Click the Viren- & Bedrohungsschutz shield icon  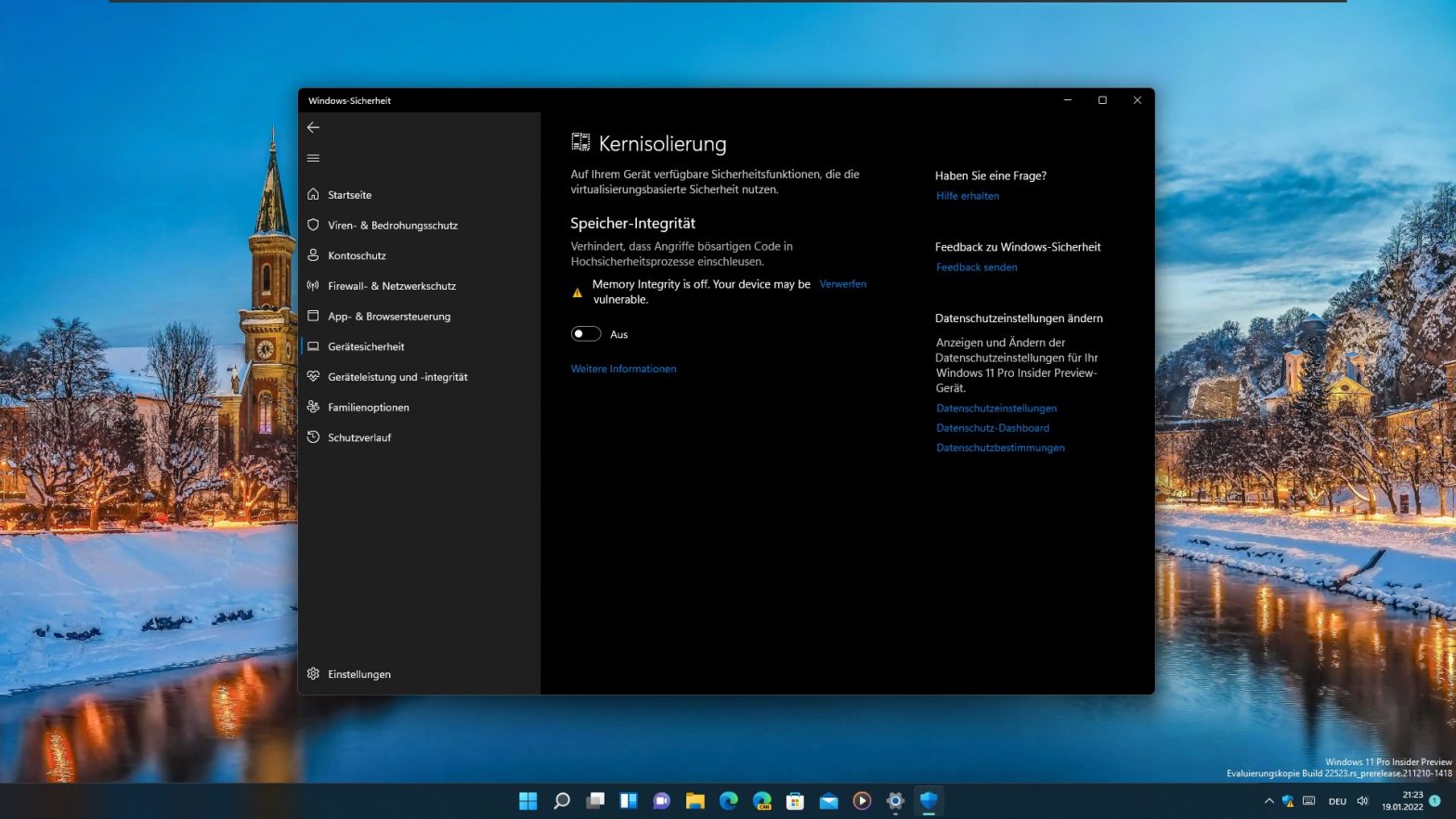(313, 225)
